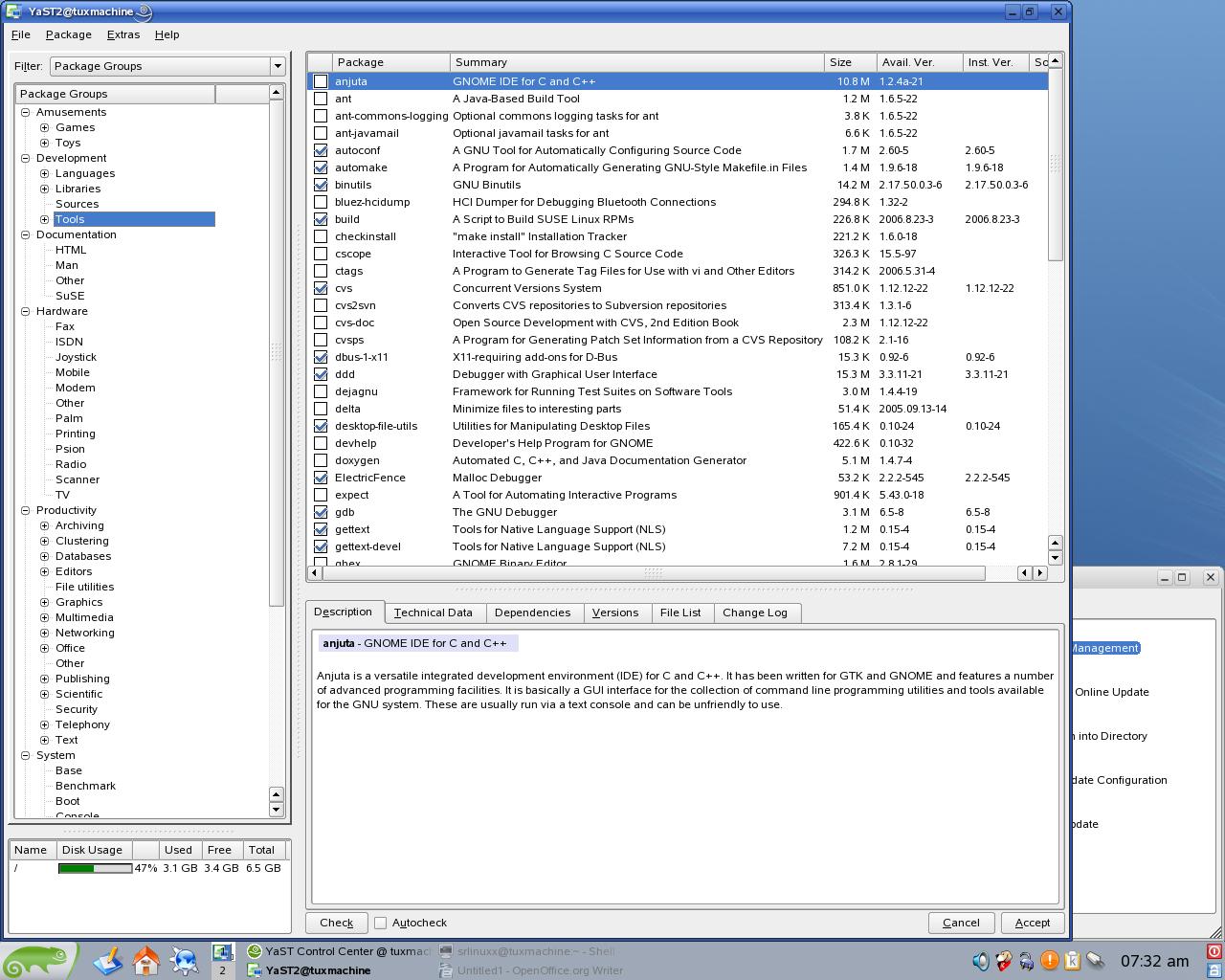This screenshot has width=1225, height=980.
Task: Enable the Autocheck checkbox
Action: (380, 923)
